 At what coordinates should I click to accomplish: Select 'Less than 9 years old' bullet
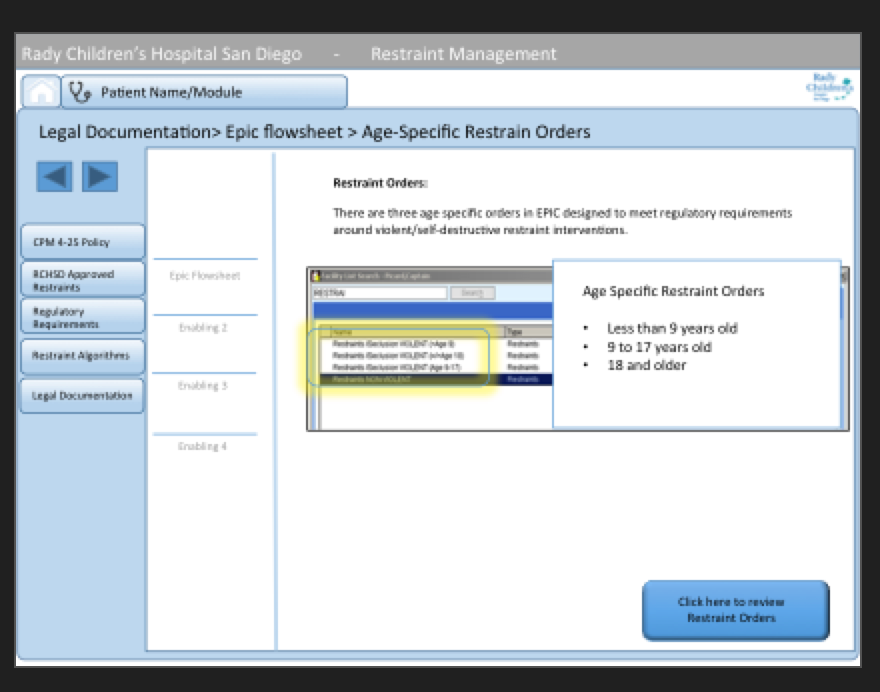672,328
